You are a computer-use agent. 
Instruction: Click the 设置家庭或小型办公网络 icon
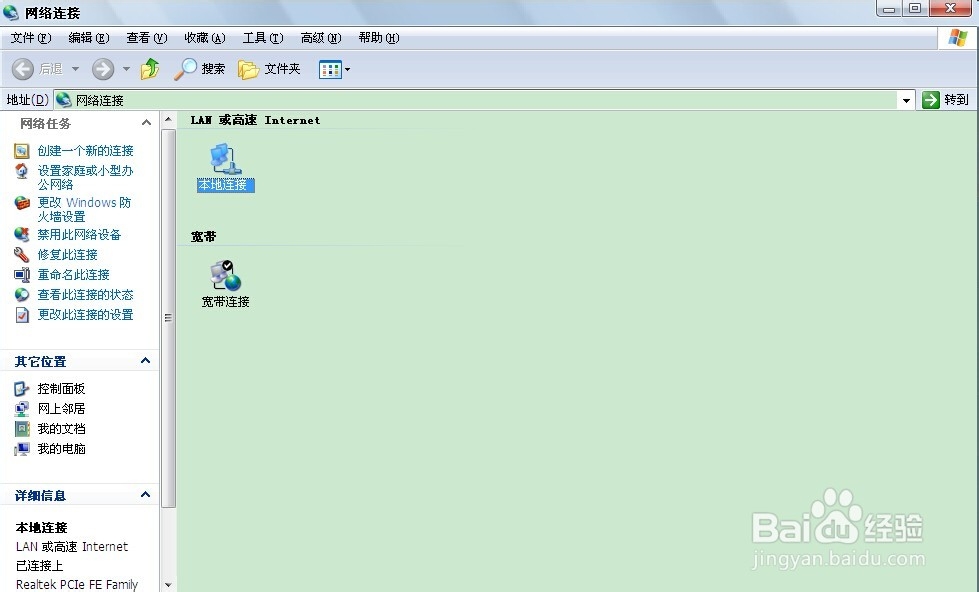[22, 171]
